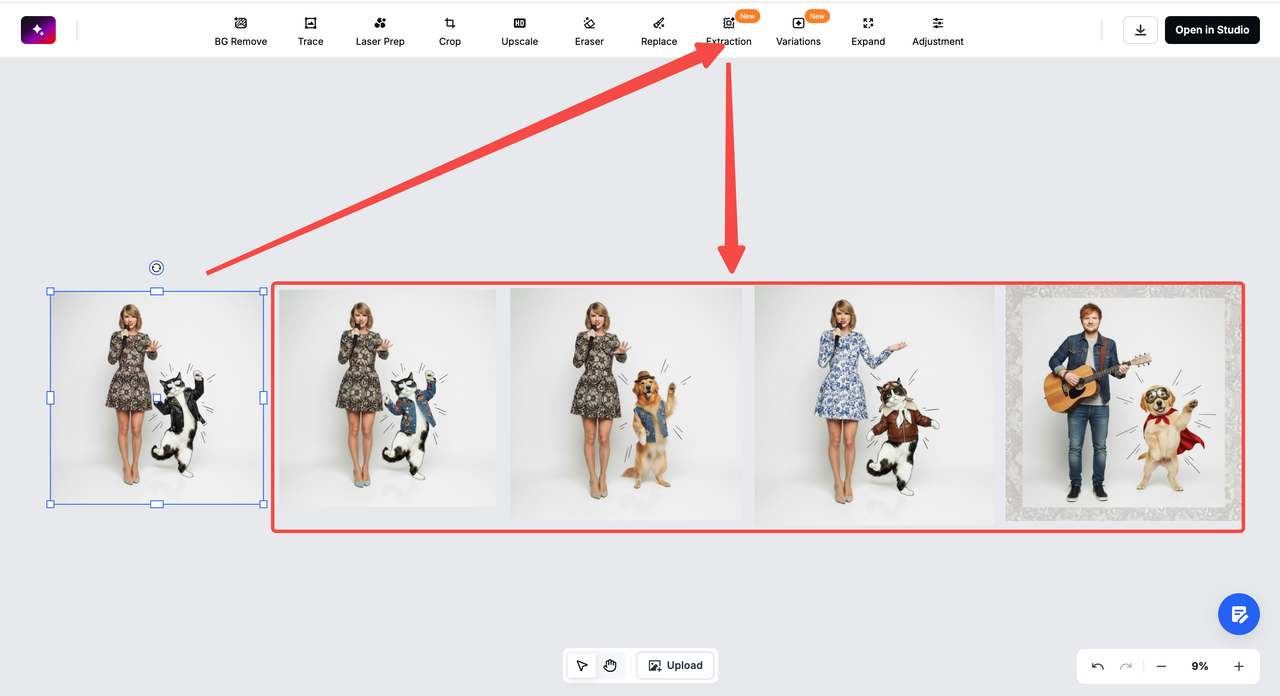Undo the last action
Screen dimensions: 1280x696
pyautogui.click(x=1098, y=666)
